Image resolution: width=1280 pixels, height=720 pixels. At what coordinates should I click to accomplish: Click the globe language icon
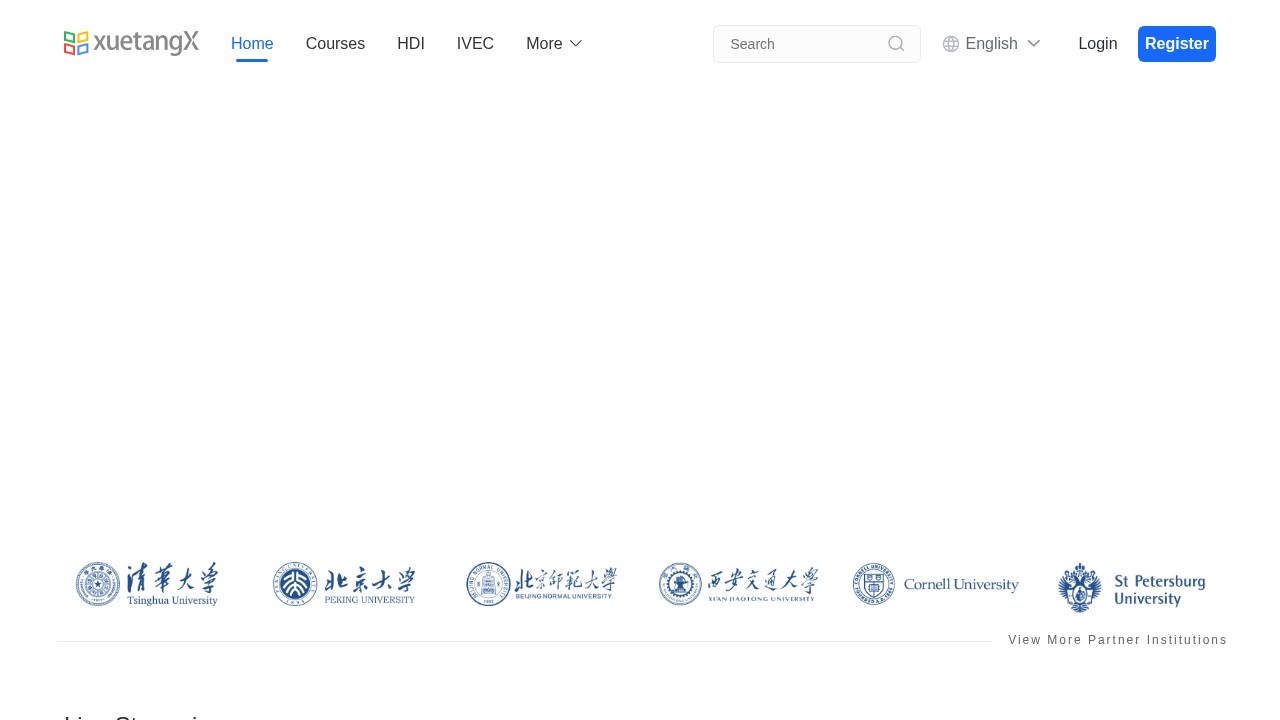(x=951, y=44)
